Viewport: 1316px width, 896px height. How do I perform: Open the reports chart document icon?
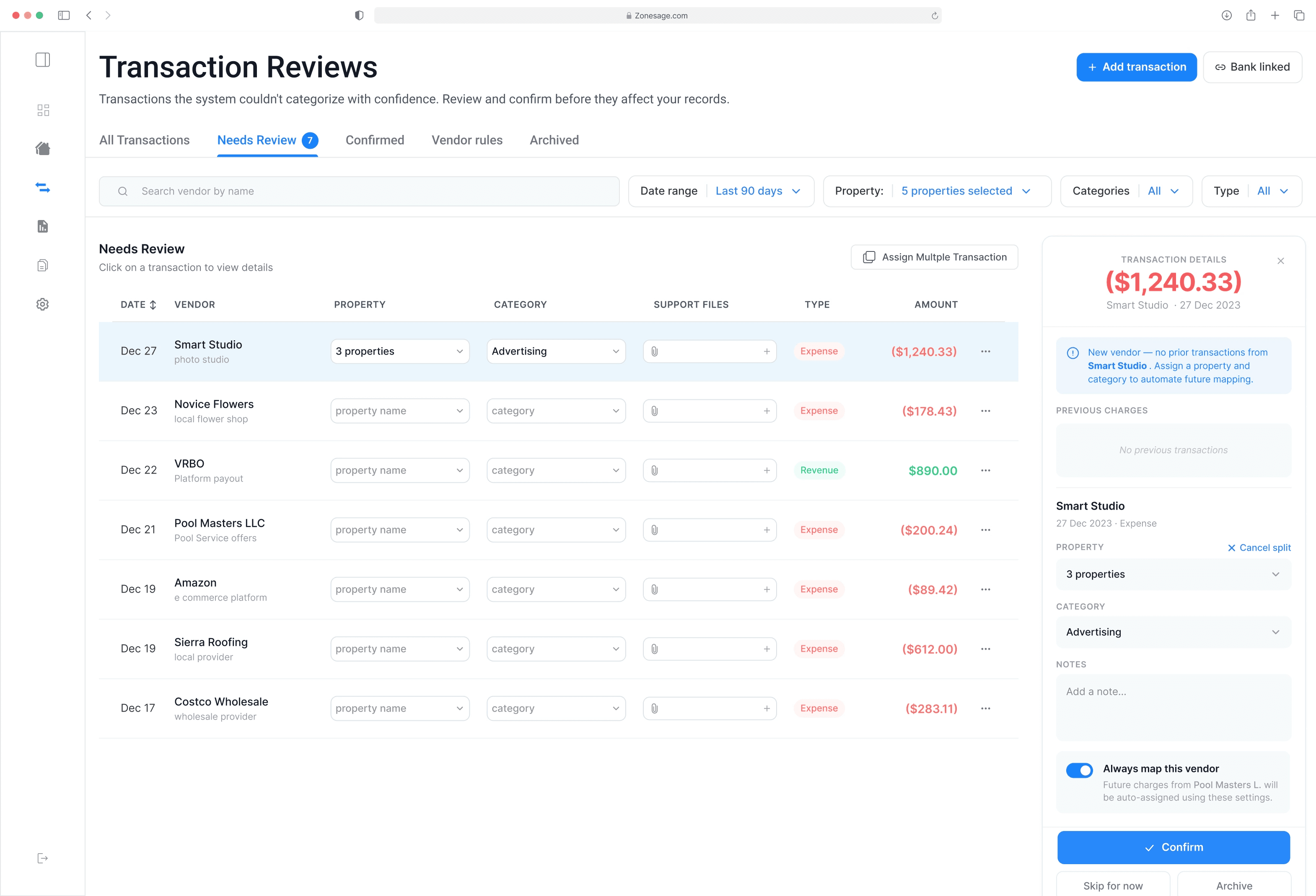(43, 227)
